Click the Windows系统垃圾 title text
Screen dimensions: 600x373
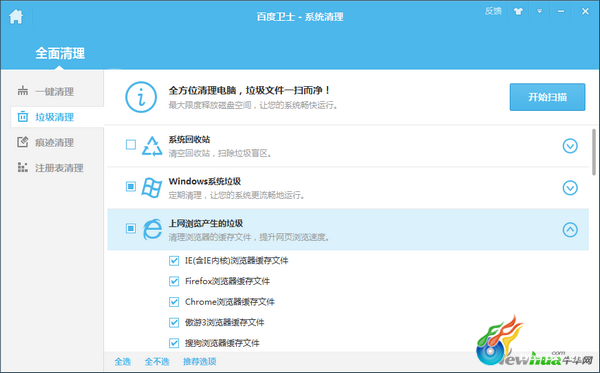click(x=205, y=181)
